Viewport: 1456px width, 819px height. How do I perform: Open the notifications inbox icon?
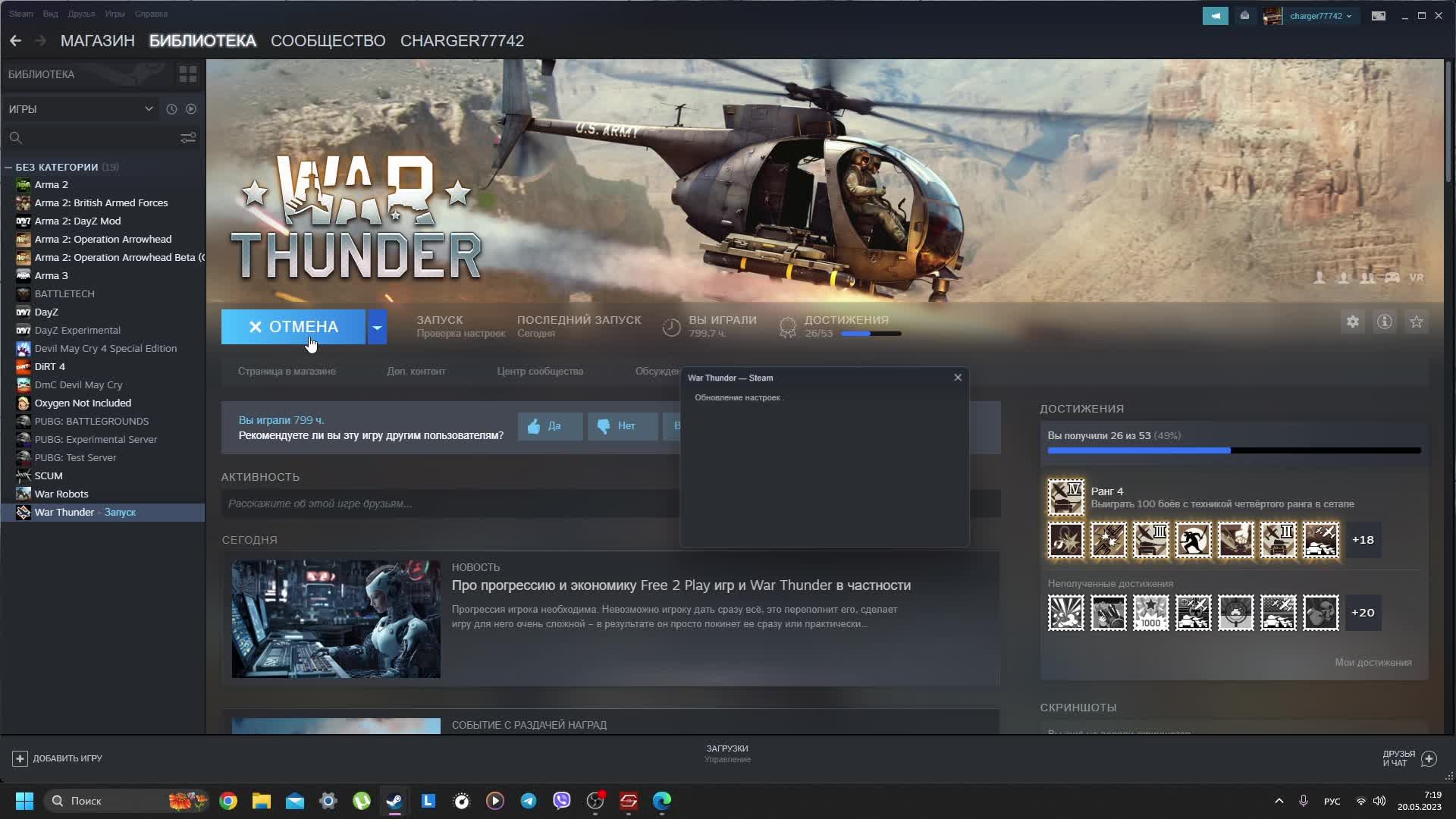[1244, 16]
